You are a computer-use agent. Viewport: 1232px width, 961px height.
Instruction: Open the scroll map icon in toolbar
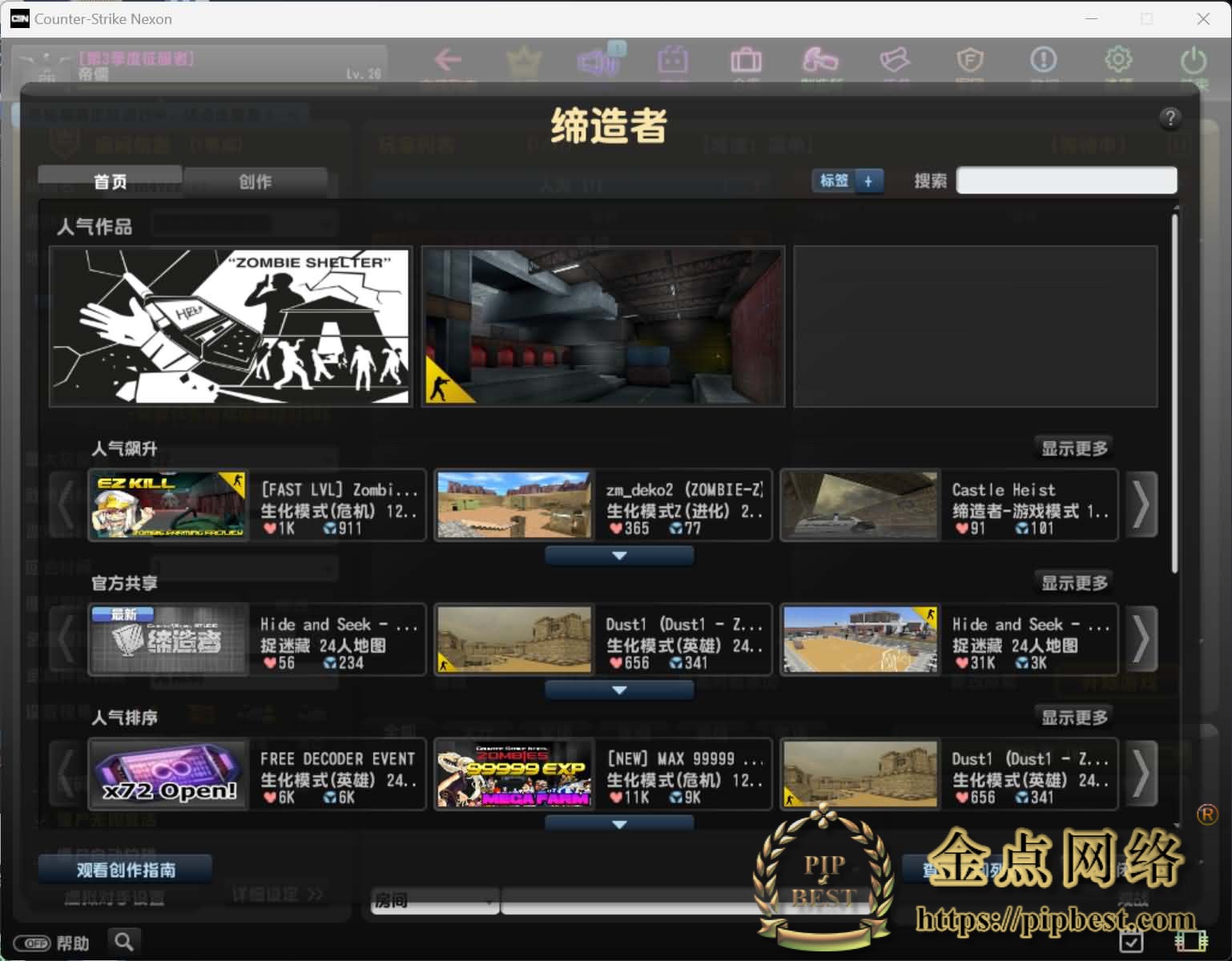pyautogui.click(x=894, y=60)
